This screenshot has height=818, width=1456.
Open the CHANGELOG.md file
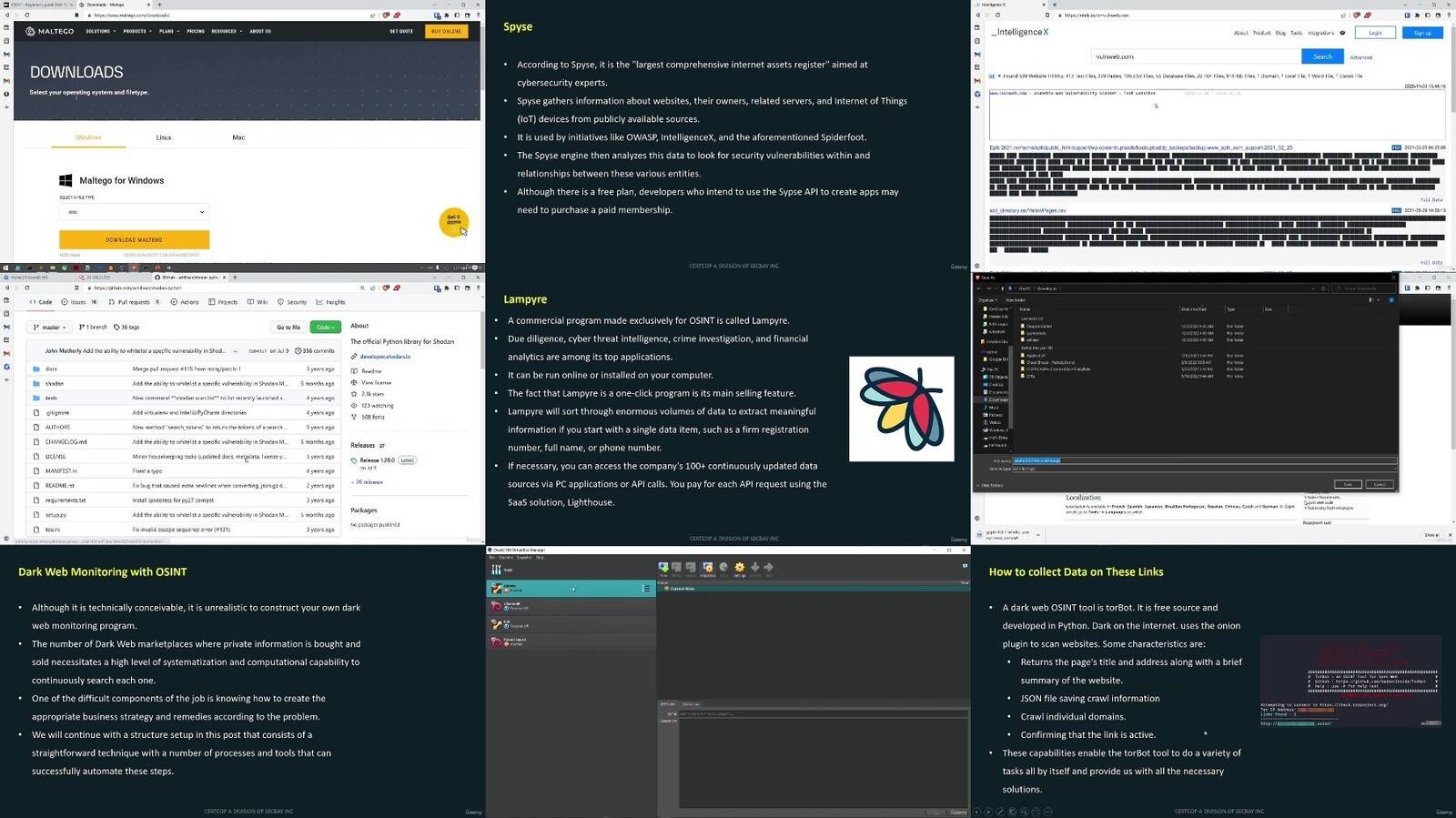coord(66,441)
